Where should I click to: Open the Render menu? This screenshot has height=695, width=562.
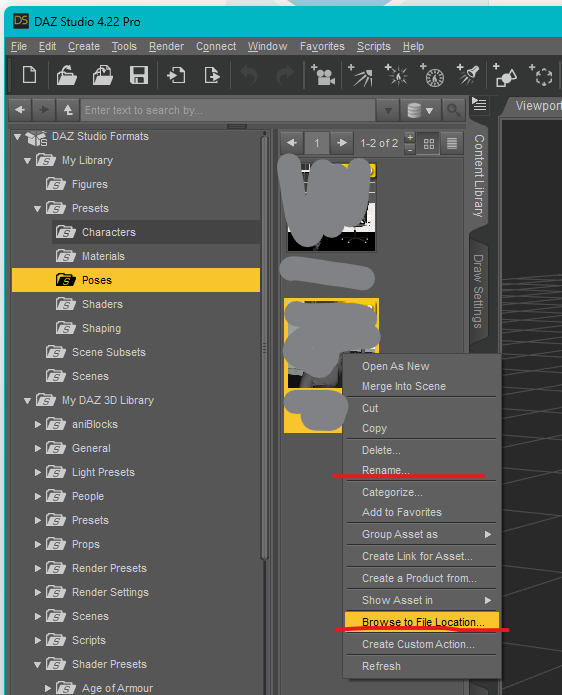click(166, 46)
